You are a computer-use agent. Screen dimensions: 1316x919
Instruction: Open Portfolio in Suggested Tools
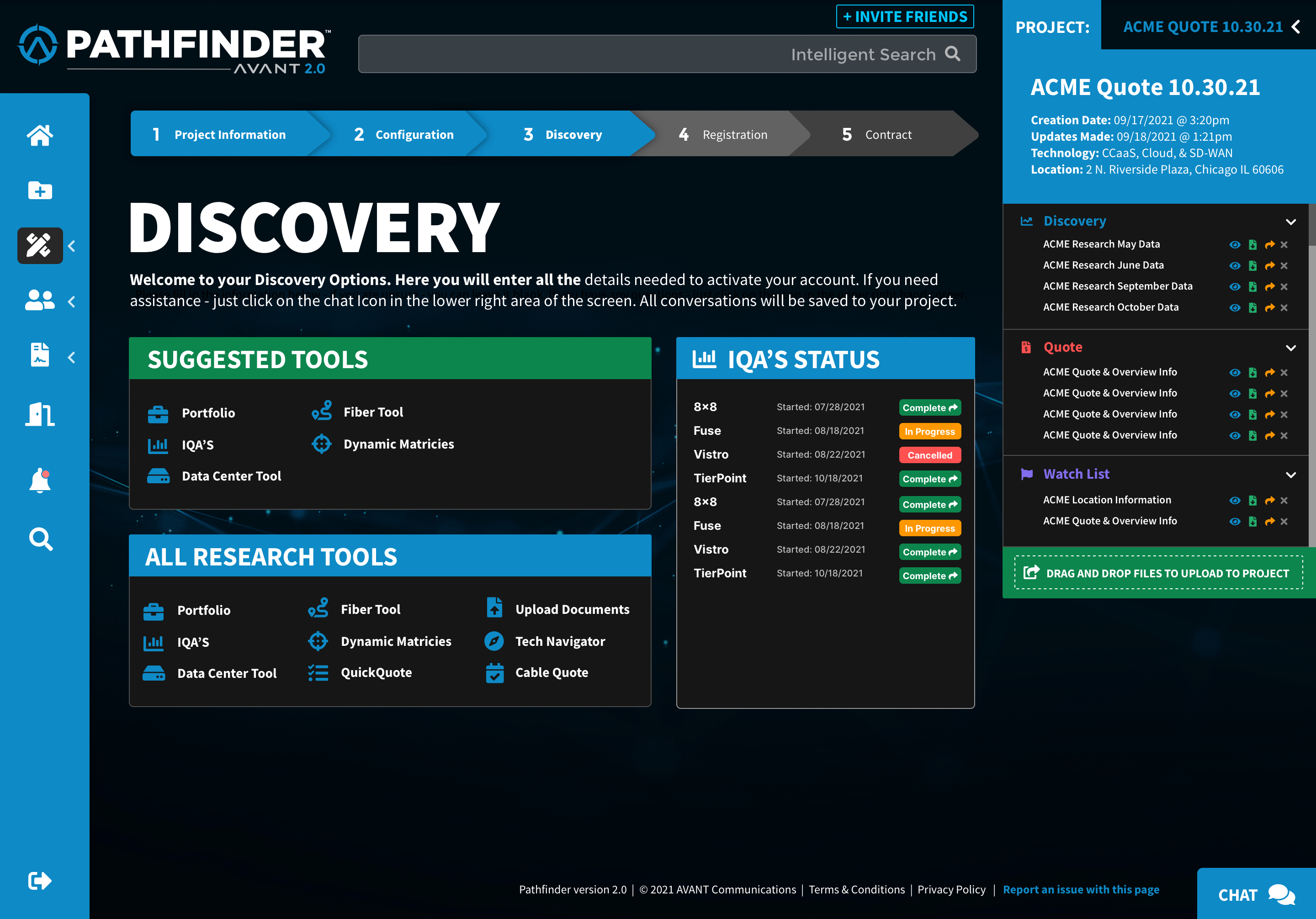191,413
